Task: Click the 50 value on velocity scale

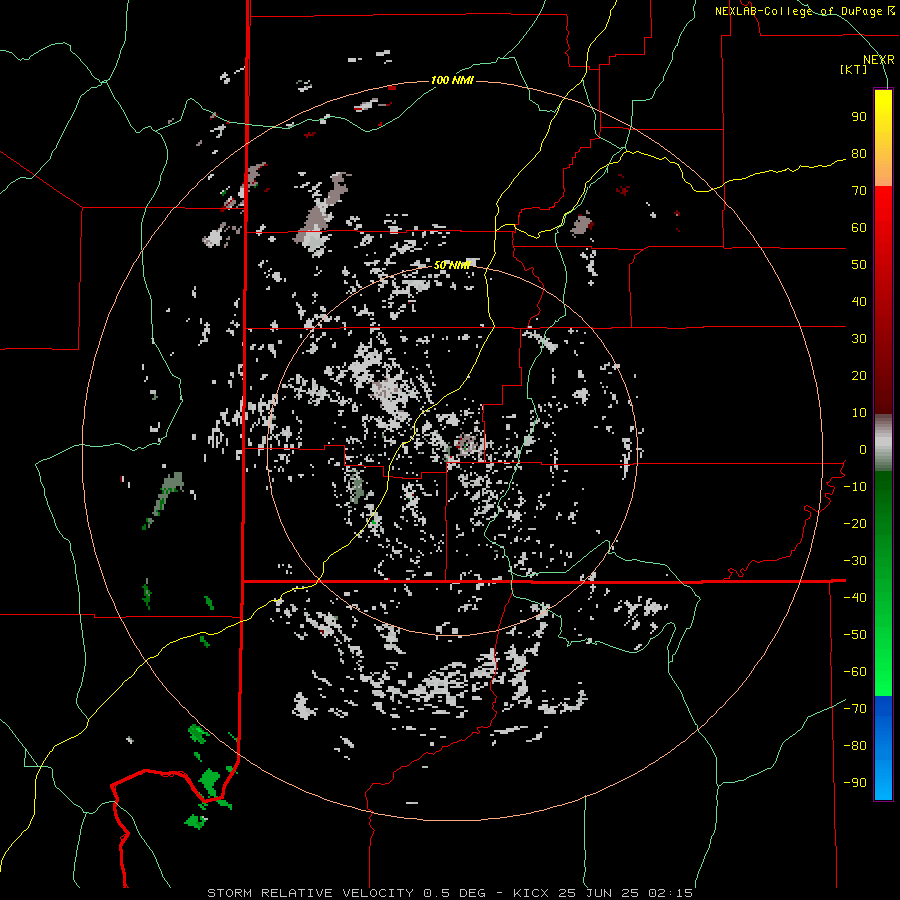Action: (x=859, y=265)
